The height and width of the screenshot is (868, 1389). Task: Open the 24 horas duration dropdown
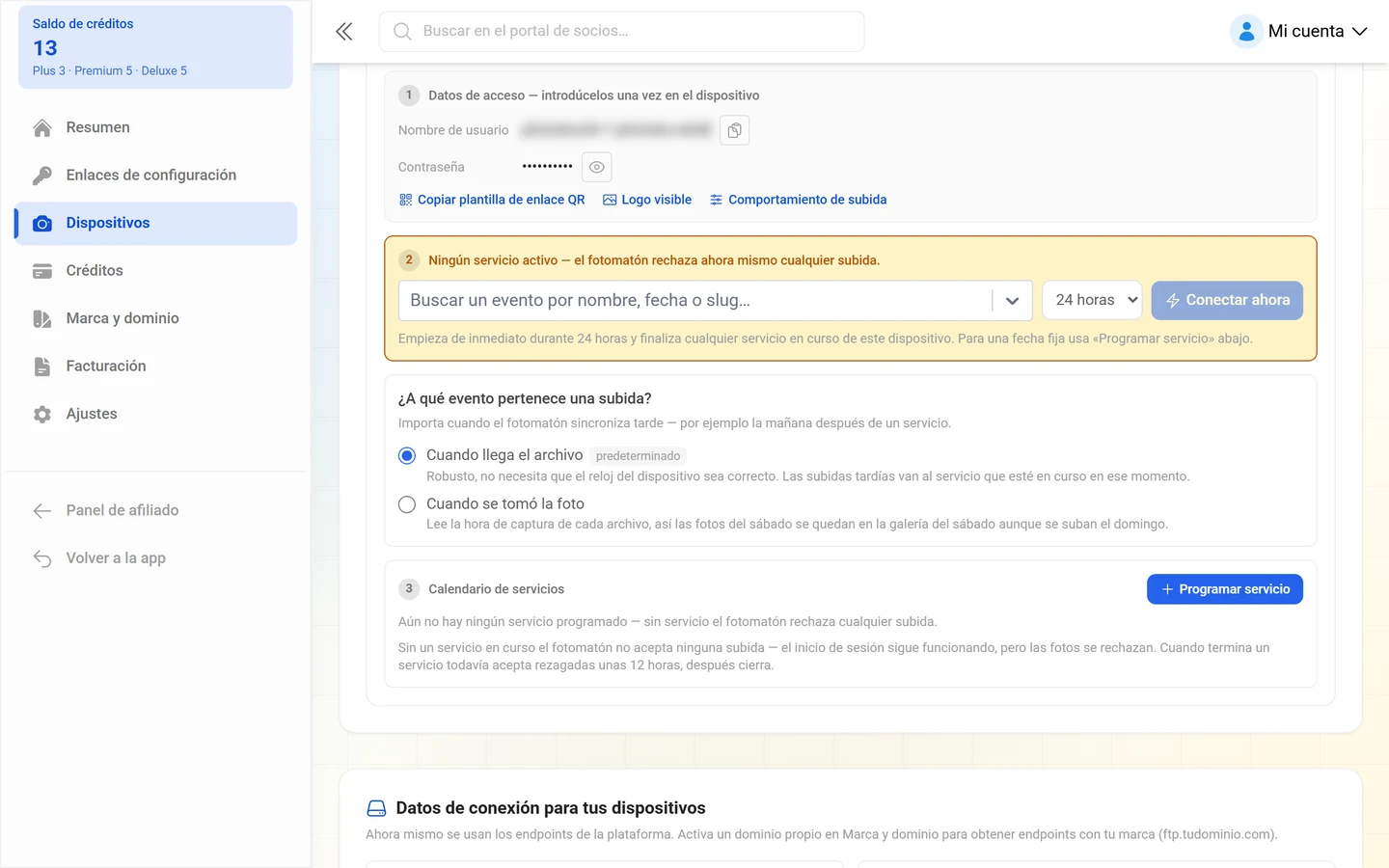tap(1093, 300)
